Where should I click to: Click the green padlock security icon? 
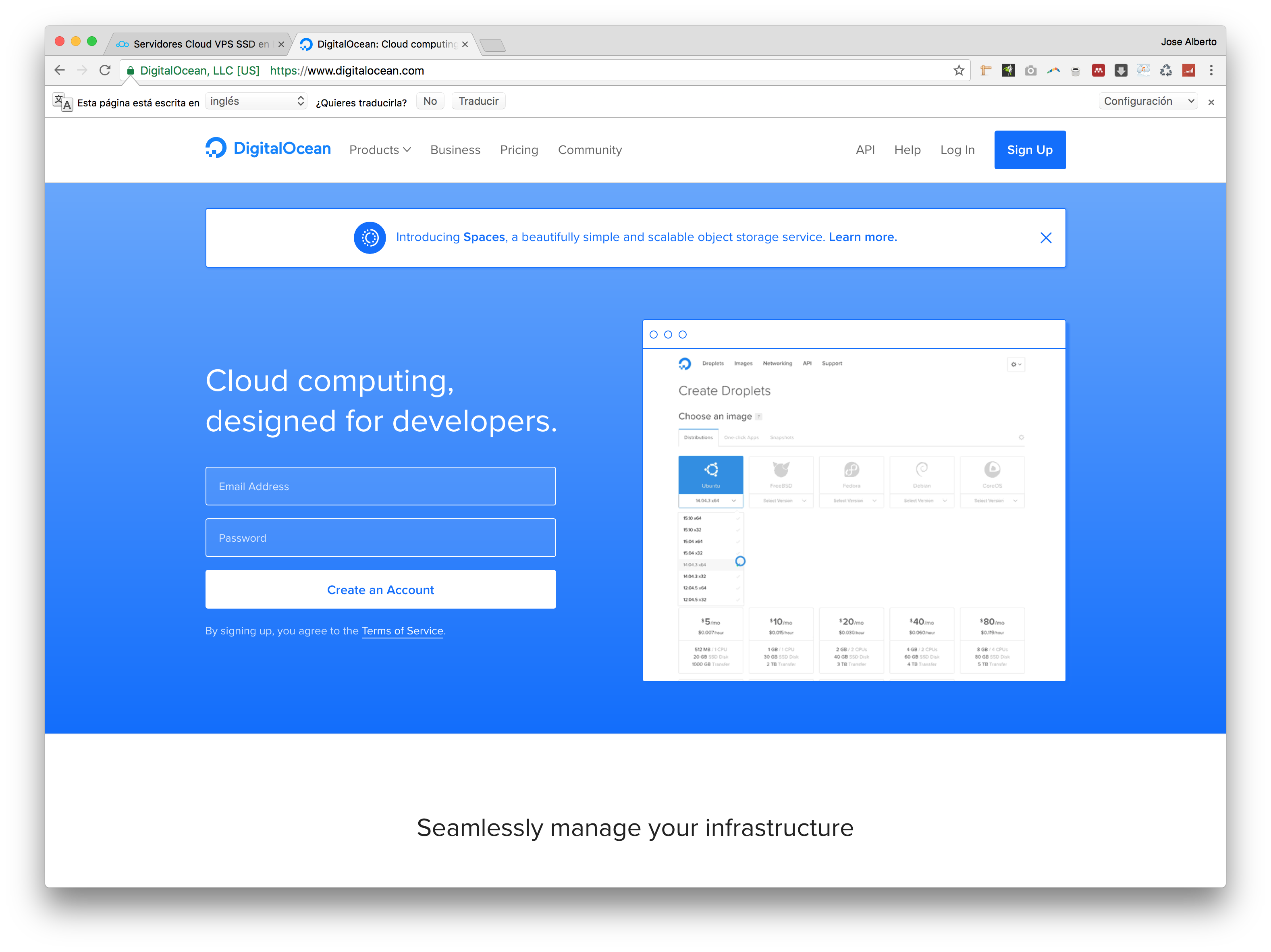[x=131, y=71]
